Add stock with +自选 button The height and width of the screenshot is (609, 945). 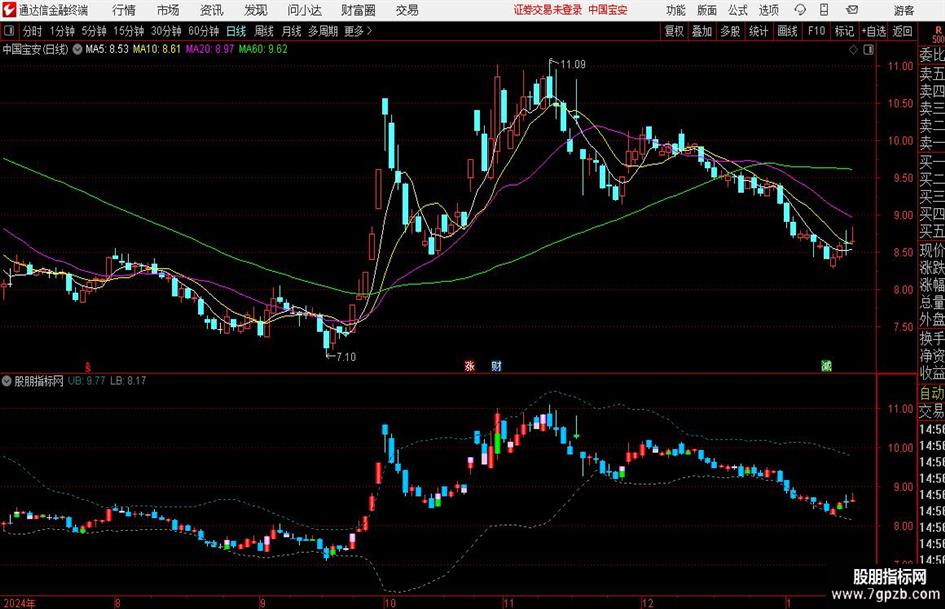click(x=874, y=31)
